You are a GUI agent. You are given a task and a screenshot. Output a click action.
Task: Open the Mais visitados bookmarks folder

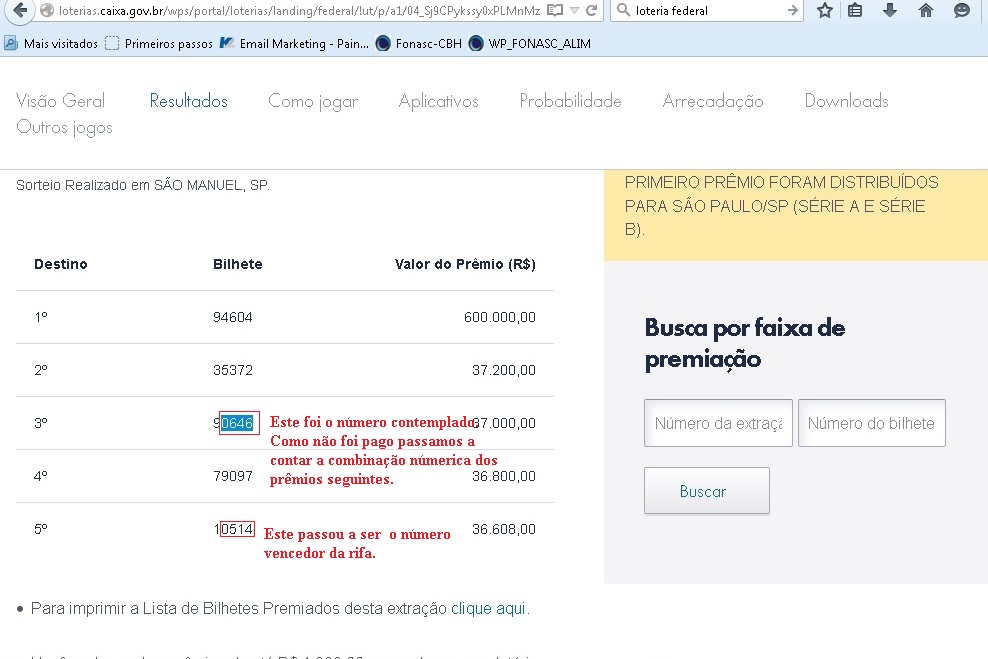click(x=52, y=44)
